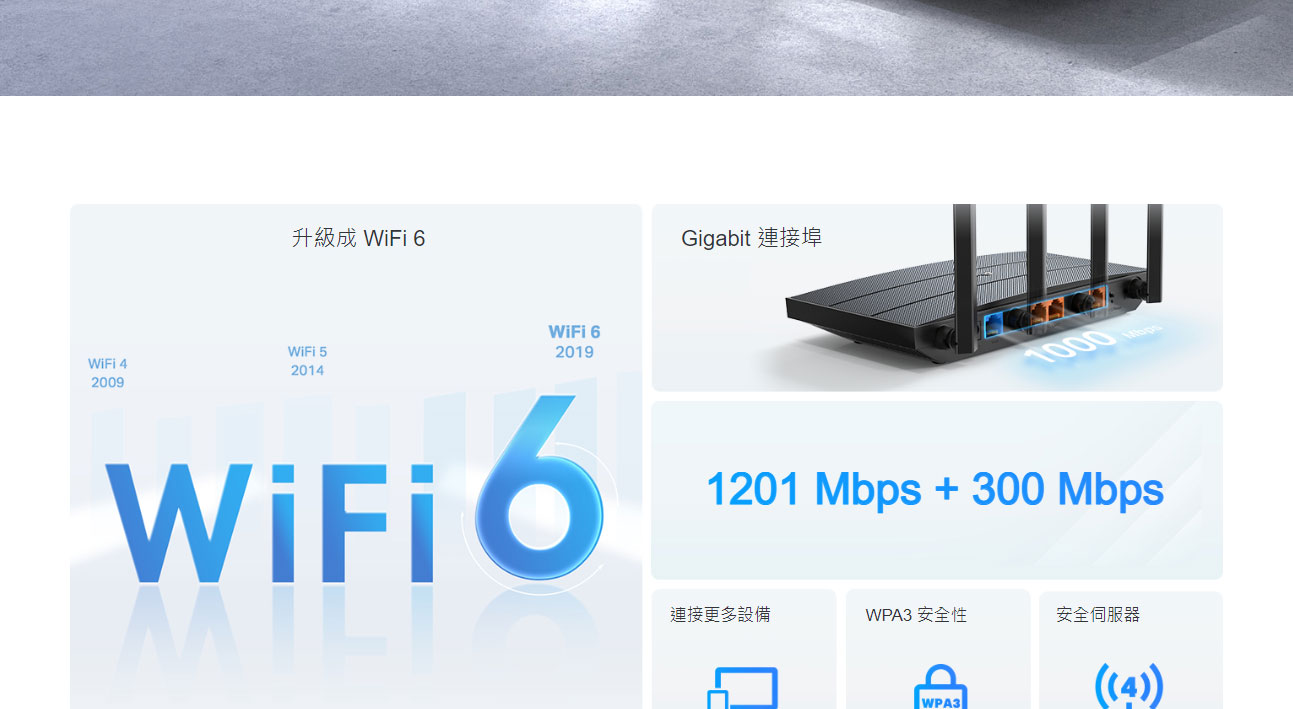Click the wireless signal icon under 安全伺服器
This screenshot has height=709, width=1293.
pos(1129,686)
